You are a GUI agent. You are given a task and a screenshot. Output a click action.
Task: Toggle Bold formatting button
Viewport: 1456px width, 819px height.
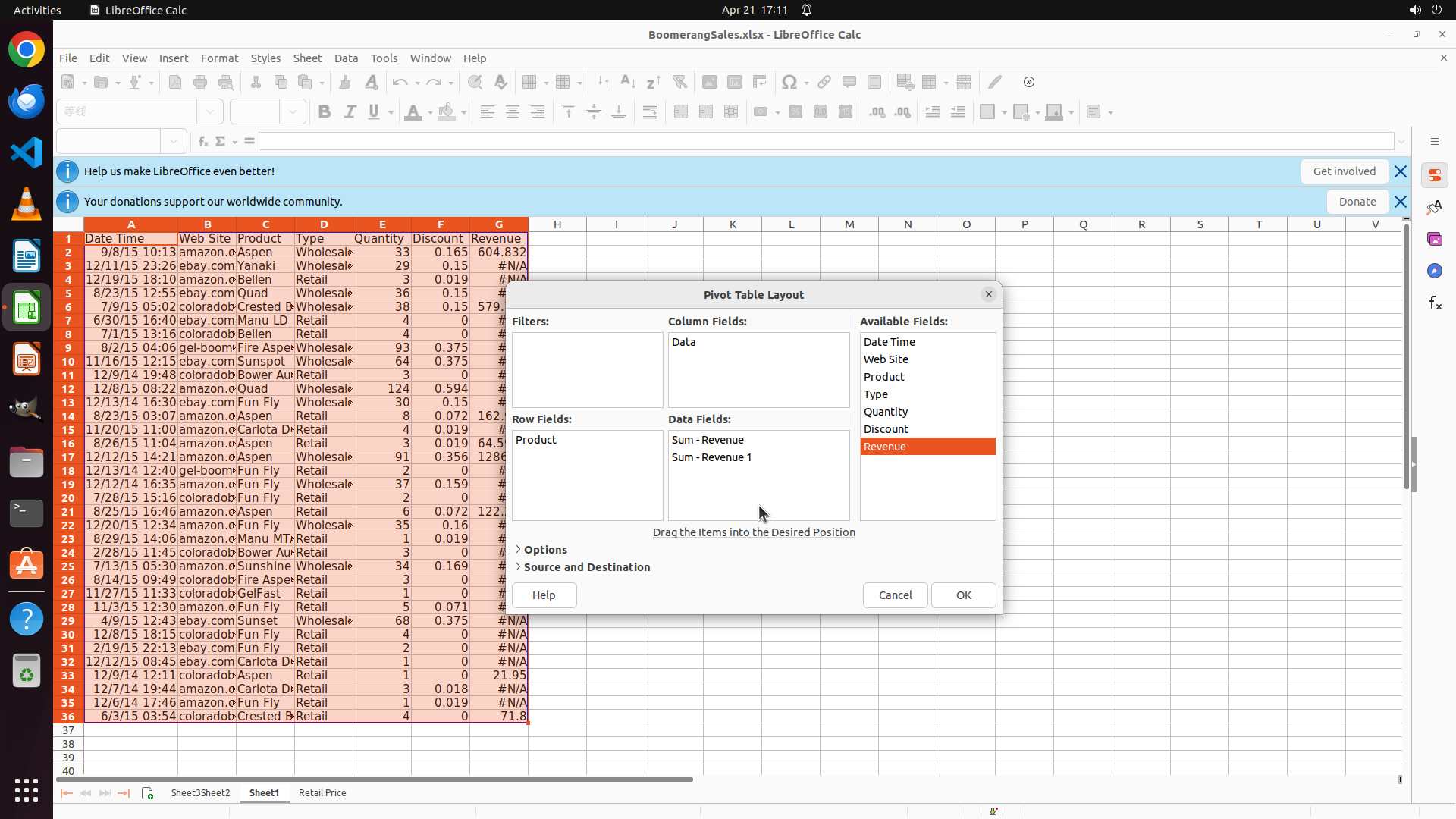325,112
